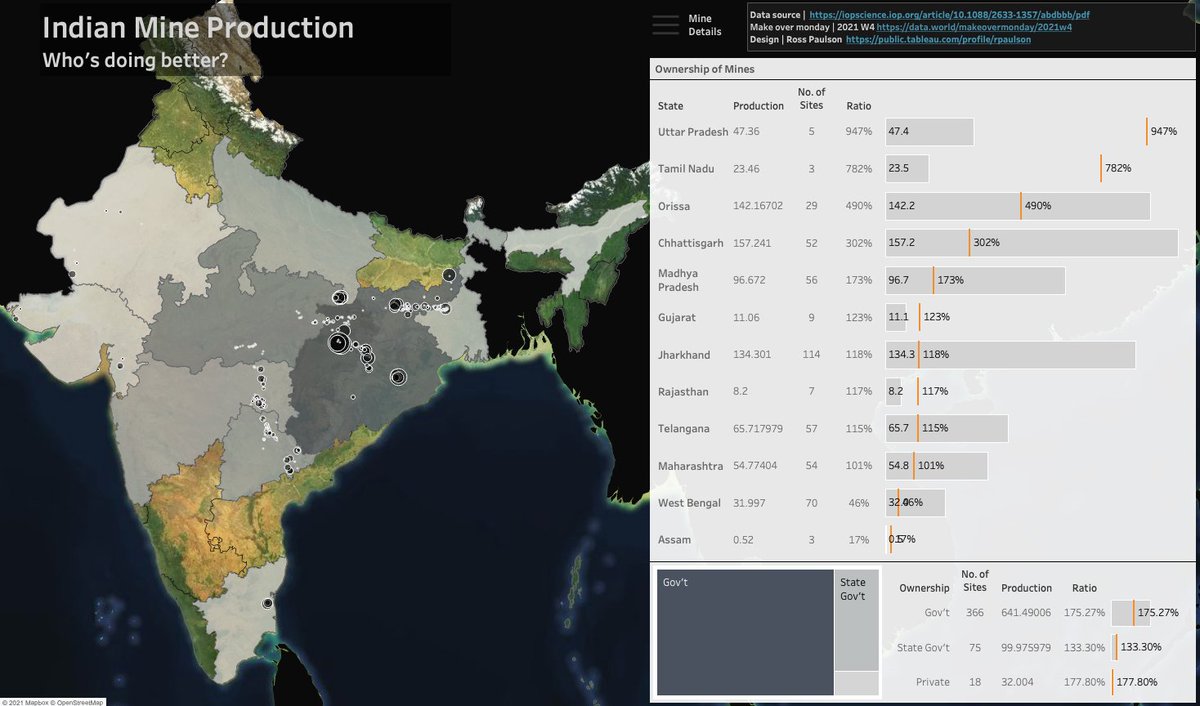Image resolution: width=1200 pixels, height=706 pixels.
Task: Click the Production column header
Action: (x=758, y=106)
